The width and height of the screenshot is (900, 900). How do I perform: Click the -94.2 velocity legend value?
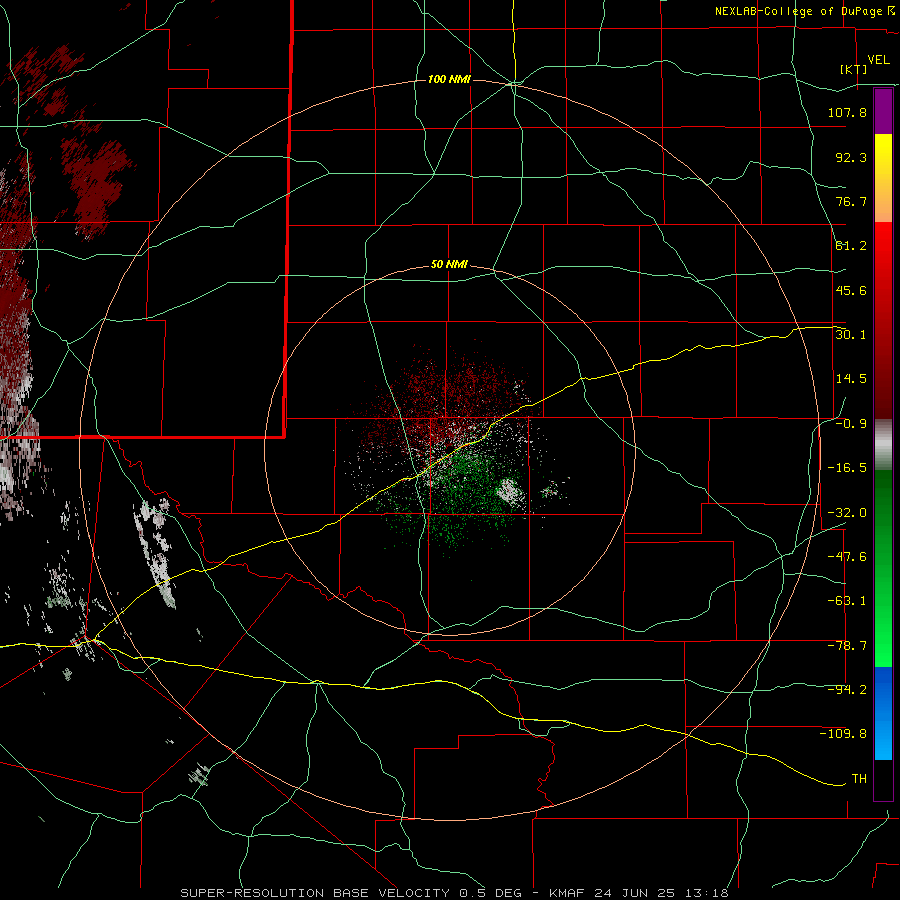[x=847, y=690]
